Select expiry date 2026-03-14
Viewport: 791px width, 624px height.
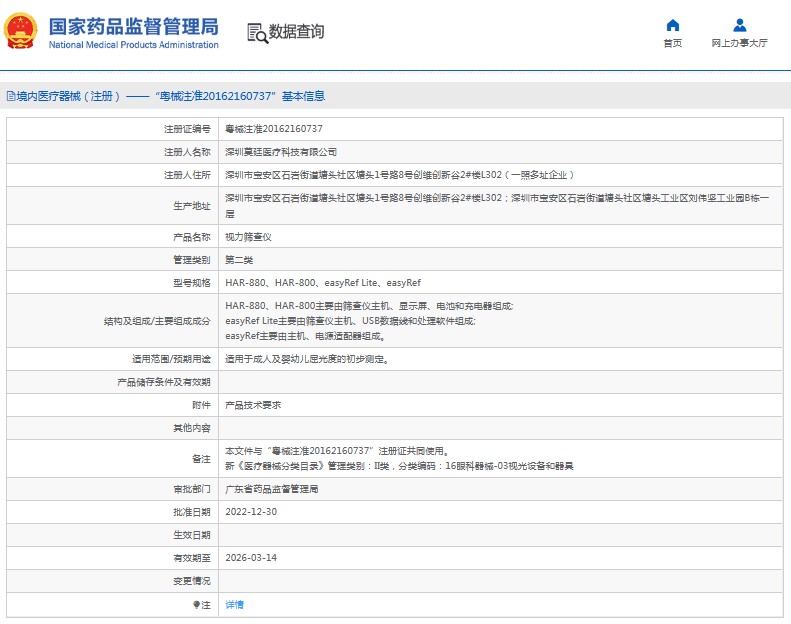pos(251,557)
